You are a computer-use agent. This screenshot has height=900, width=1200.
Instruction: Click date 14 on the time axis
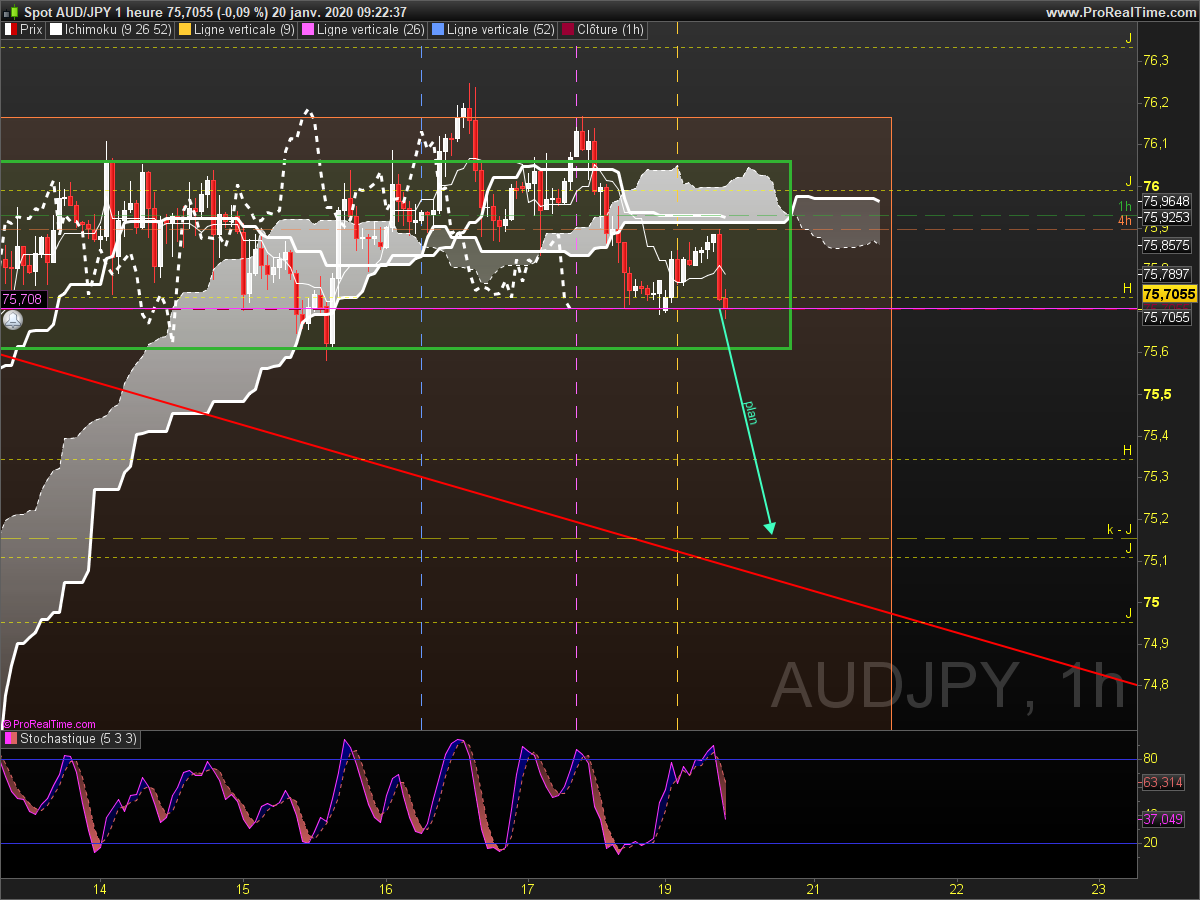100,888
